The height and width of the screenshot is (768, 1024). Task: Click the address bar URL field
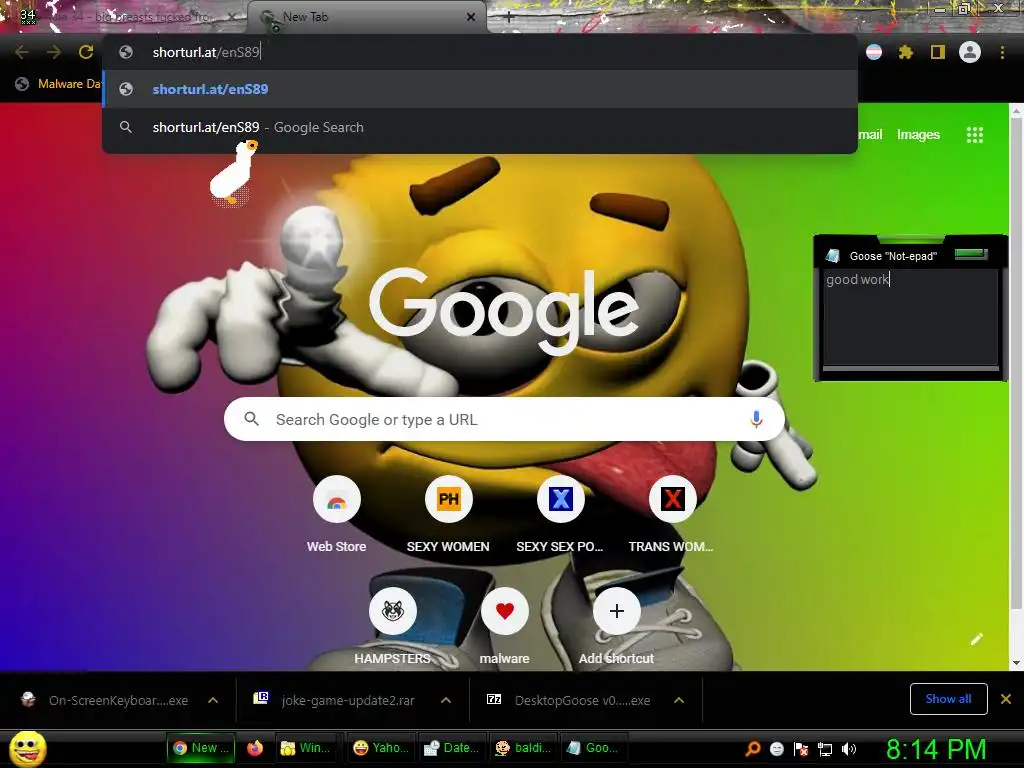(x=480, y=52)
